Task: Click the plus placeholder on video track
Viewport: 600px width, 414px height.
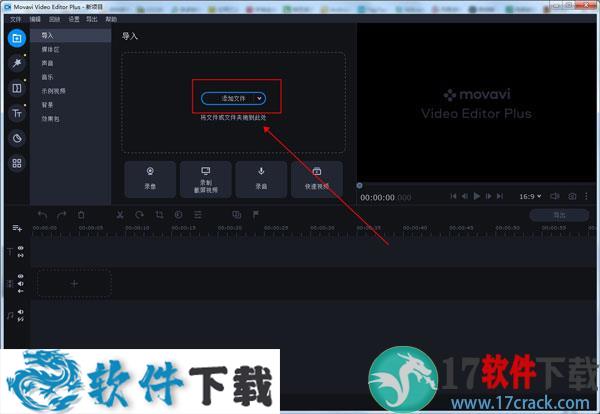Action: (74, 284)
